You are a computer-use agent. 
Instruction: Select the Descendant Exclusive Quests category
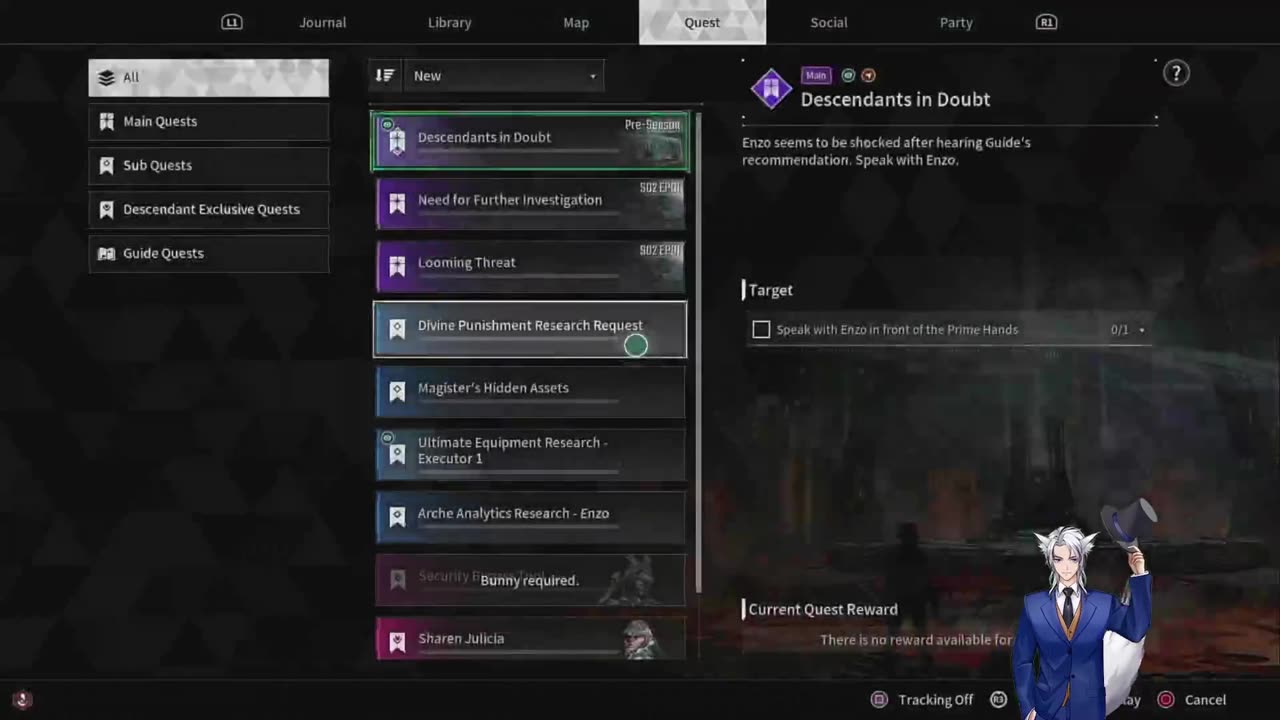tap(208, 209)
